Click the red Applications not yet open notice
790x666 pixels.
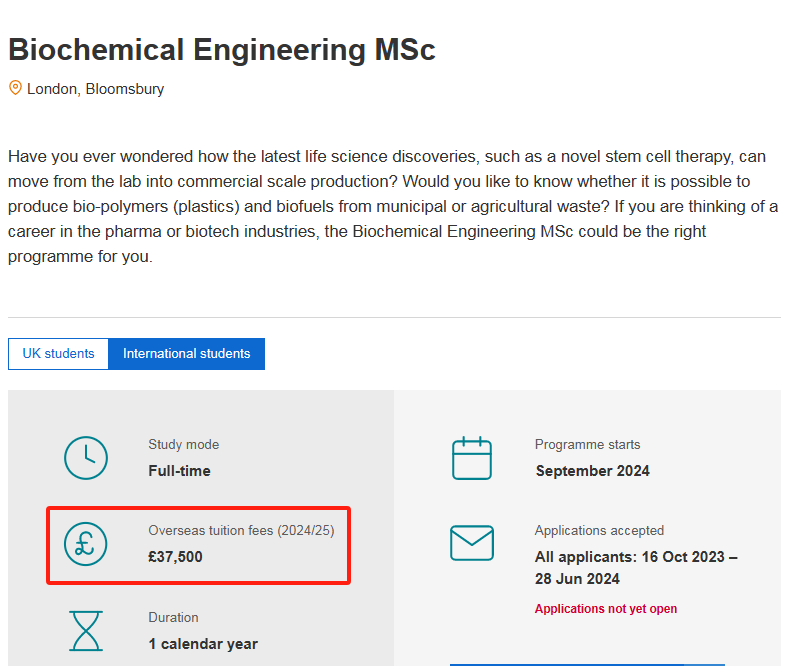tap(606, 609)
